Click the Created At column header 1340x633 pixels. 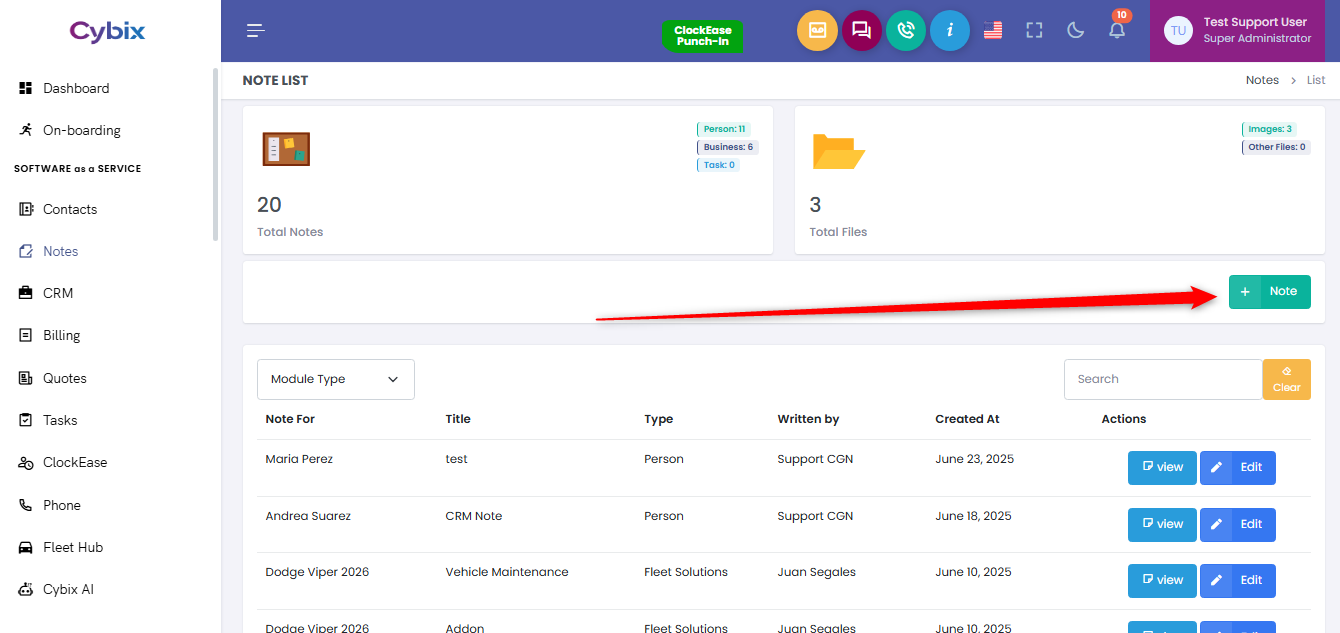pyautogui.click(x=967, y=419)
